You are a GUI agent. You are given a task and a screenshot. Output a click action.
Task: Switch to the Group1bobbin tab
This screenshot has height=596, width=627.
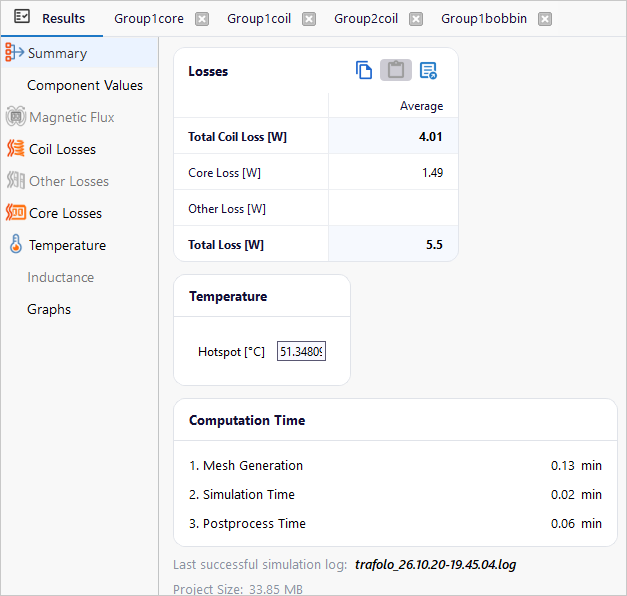[484, 19]
